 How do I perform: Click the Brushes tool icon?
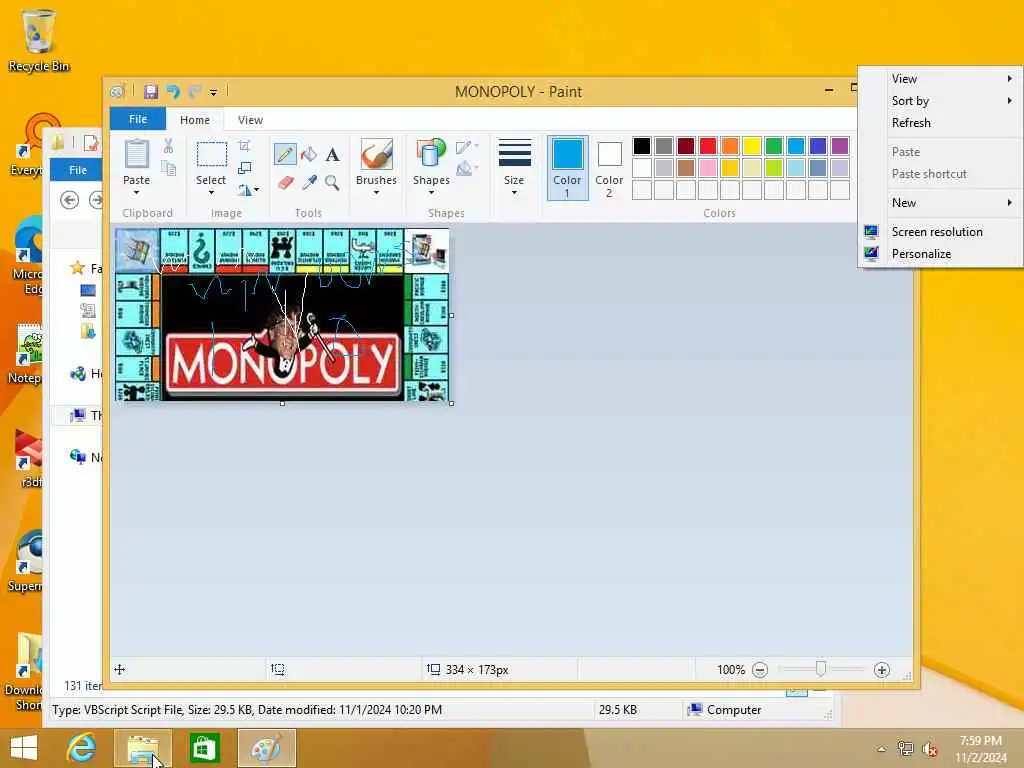point(376,155)
